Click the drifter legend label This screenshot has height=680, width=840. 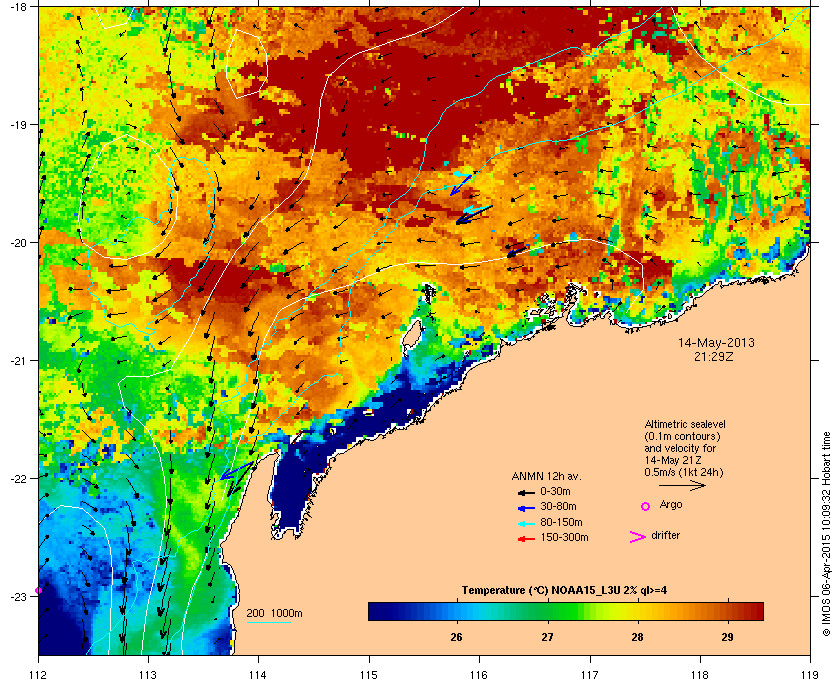[665, 535]
